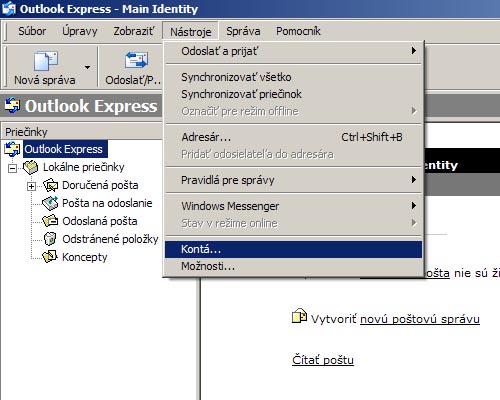This screenshot has width=500, height=400.
Task: Open the Zobraziť menu
Action: [x=134, y=31]
